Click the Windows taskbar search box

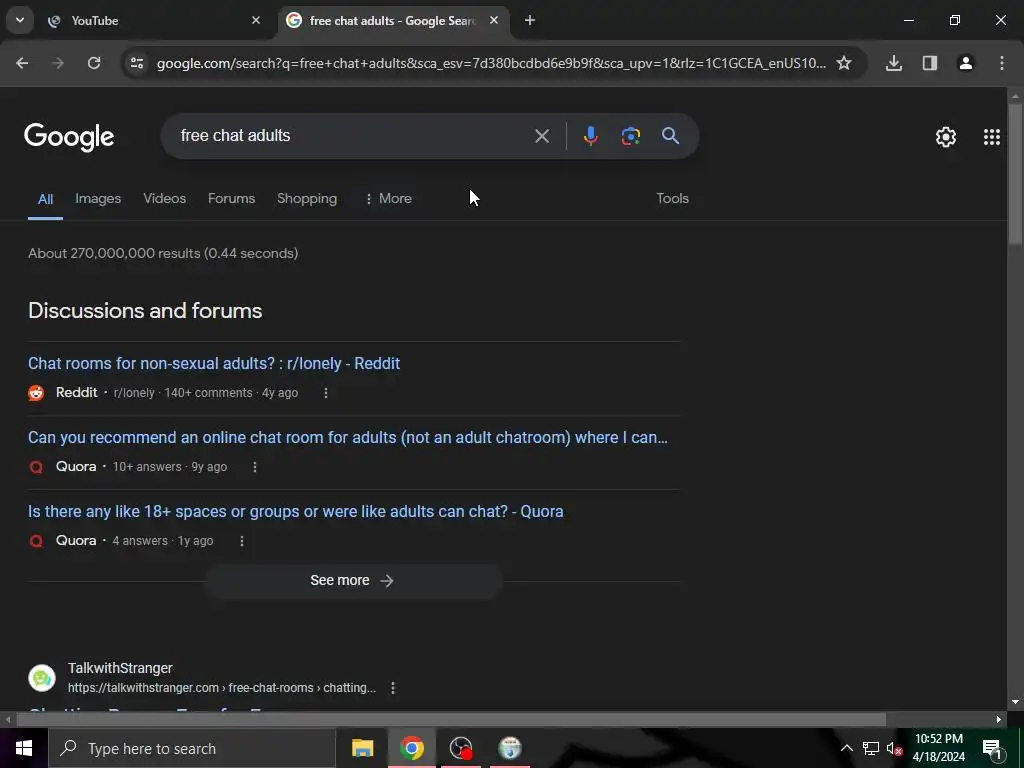click(192, 748)
